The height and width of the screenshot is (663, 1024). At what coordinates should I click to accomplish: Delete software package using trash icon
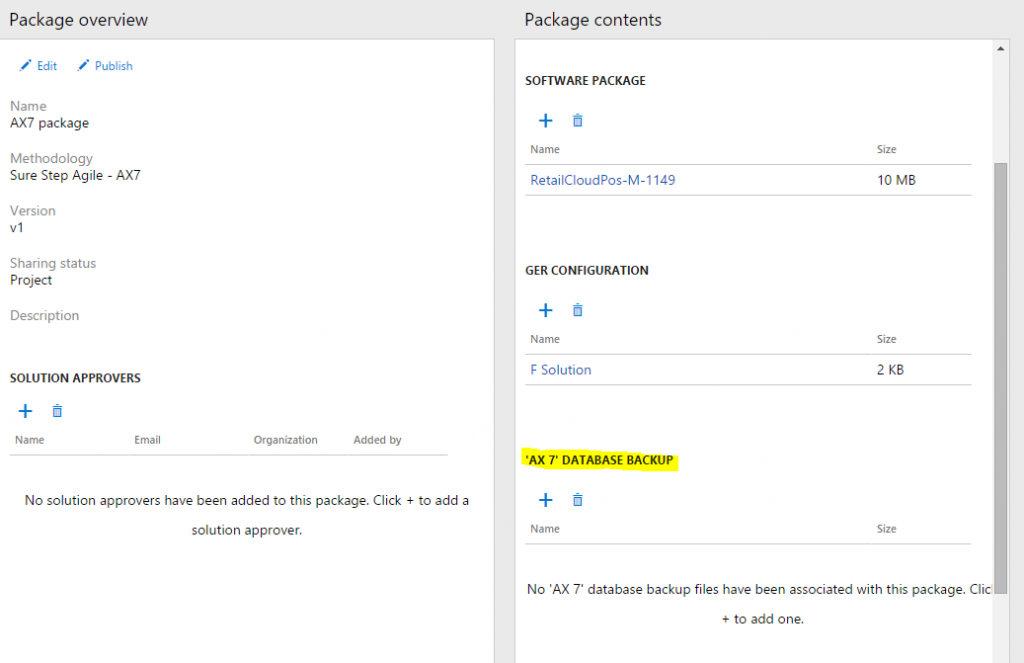click(577, 121)
